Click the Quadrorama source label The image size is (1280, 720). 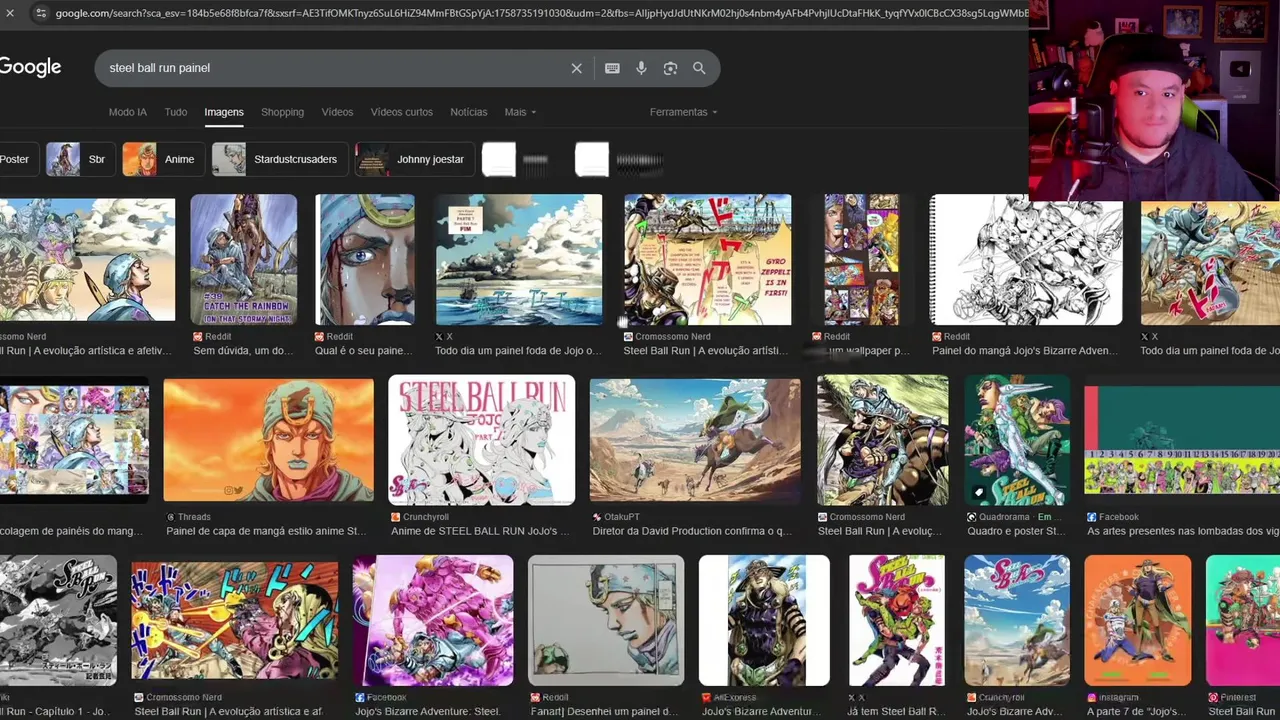pyautogui.click(x=1005, y=517)
